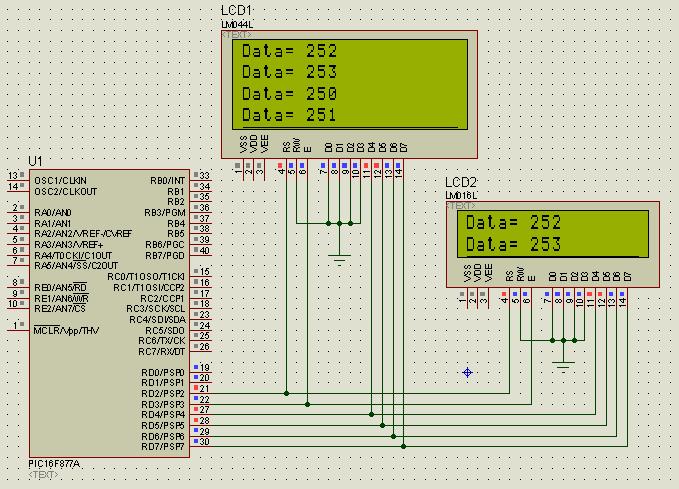
Task: Click the RC1/T1OSI/CCP2 pin label
Action: tap(149, 288)
